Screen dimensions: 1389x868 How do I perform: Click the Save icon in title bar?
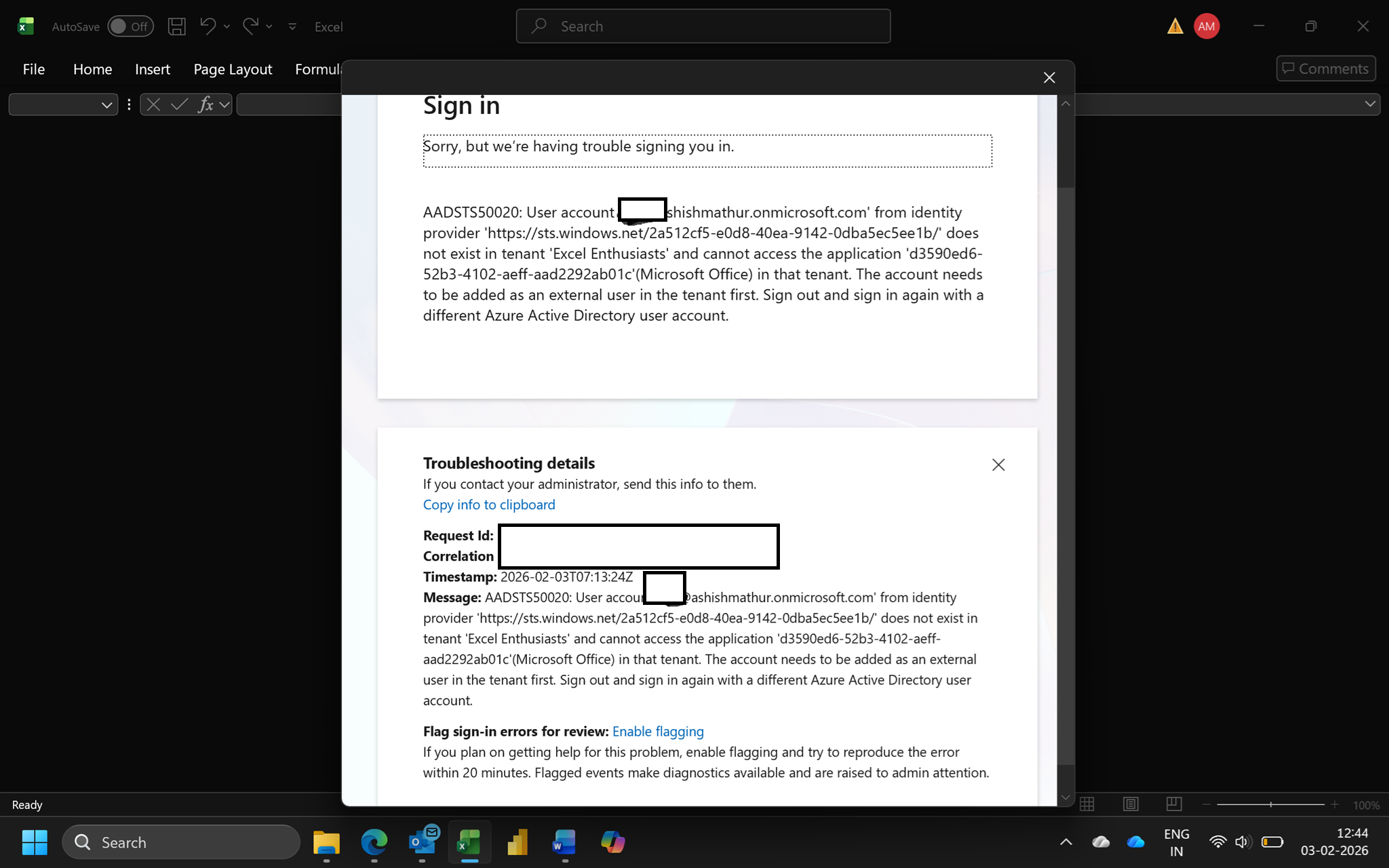pyautogui.click(x=177, y=26)
